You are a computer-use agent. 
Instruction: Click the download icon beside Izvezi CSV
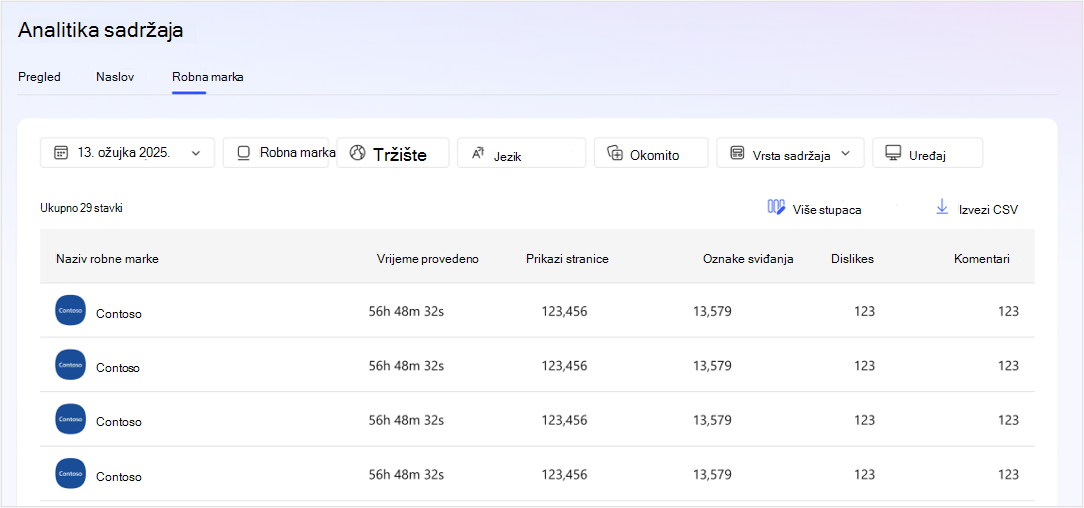click(942, 207)
